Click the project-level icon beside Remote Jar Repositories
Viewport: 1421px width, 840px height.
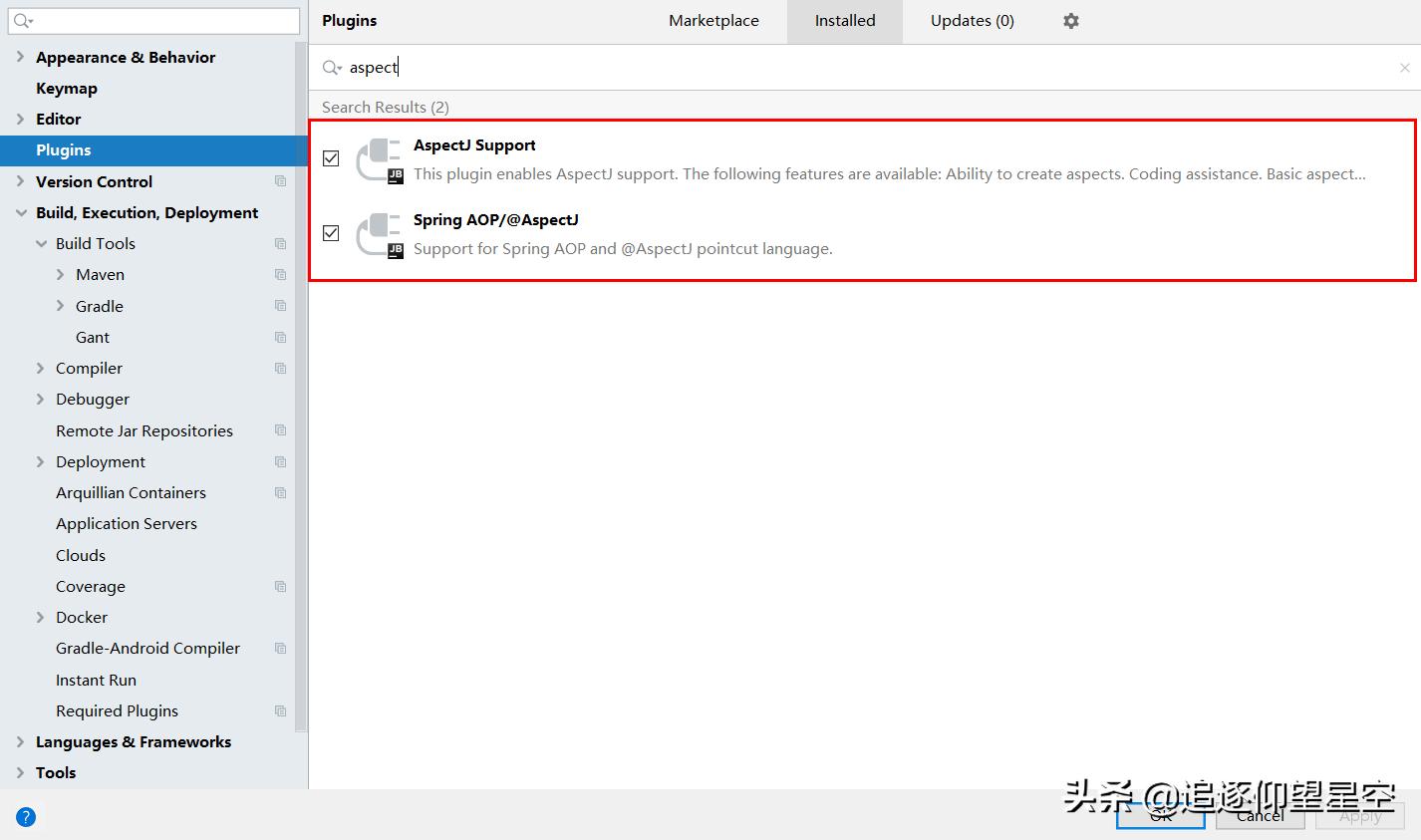(x=280, y=430)
